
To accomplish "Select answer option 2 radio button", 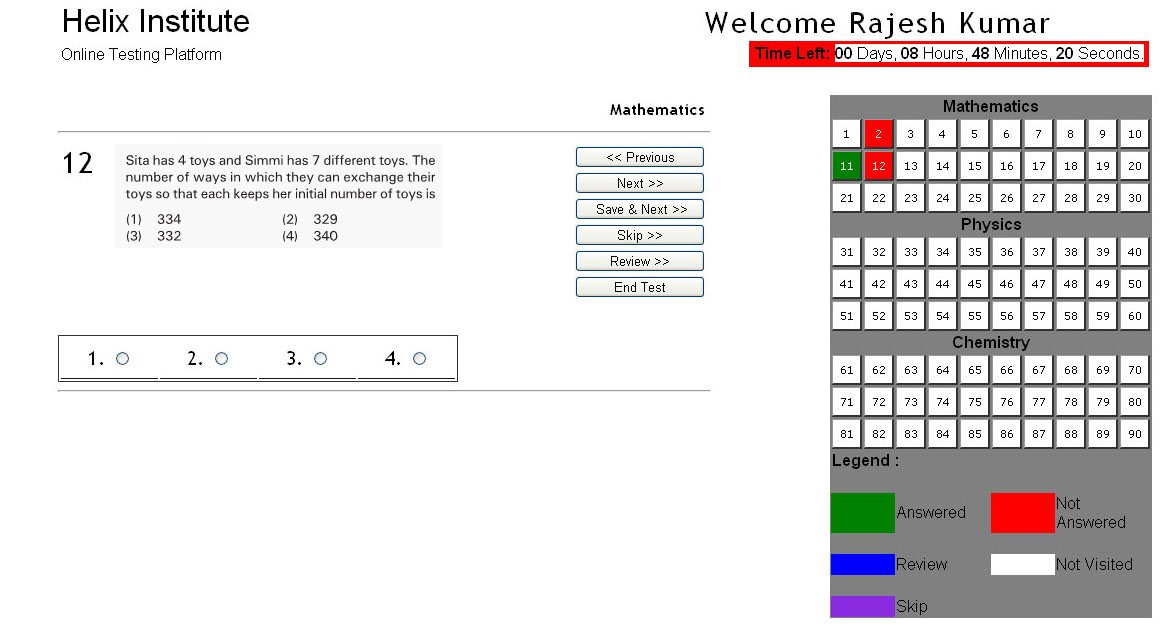I will [221, 359].
